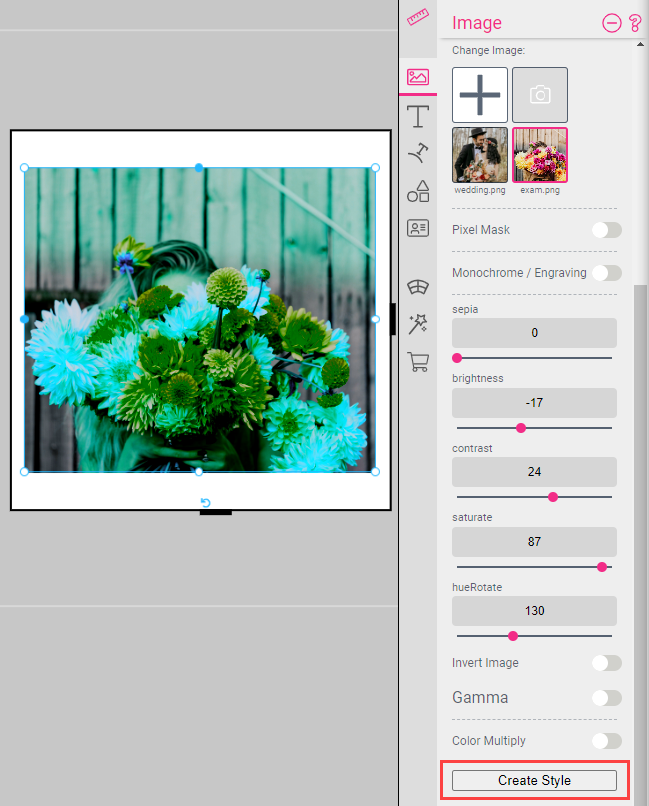This screenshot has height=806, width=649.
Task: Click the sepia value field
Action: [x=534, y=333]
